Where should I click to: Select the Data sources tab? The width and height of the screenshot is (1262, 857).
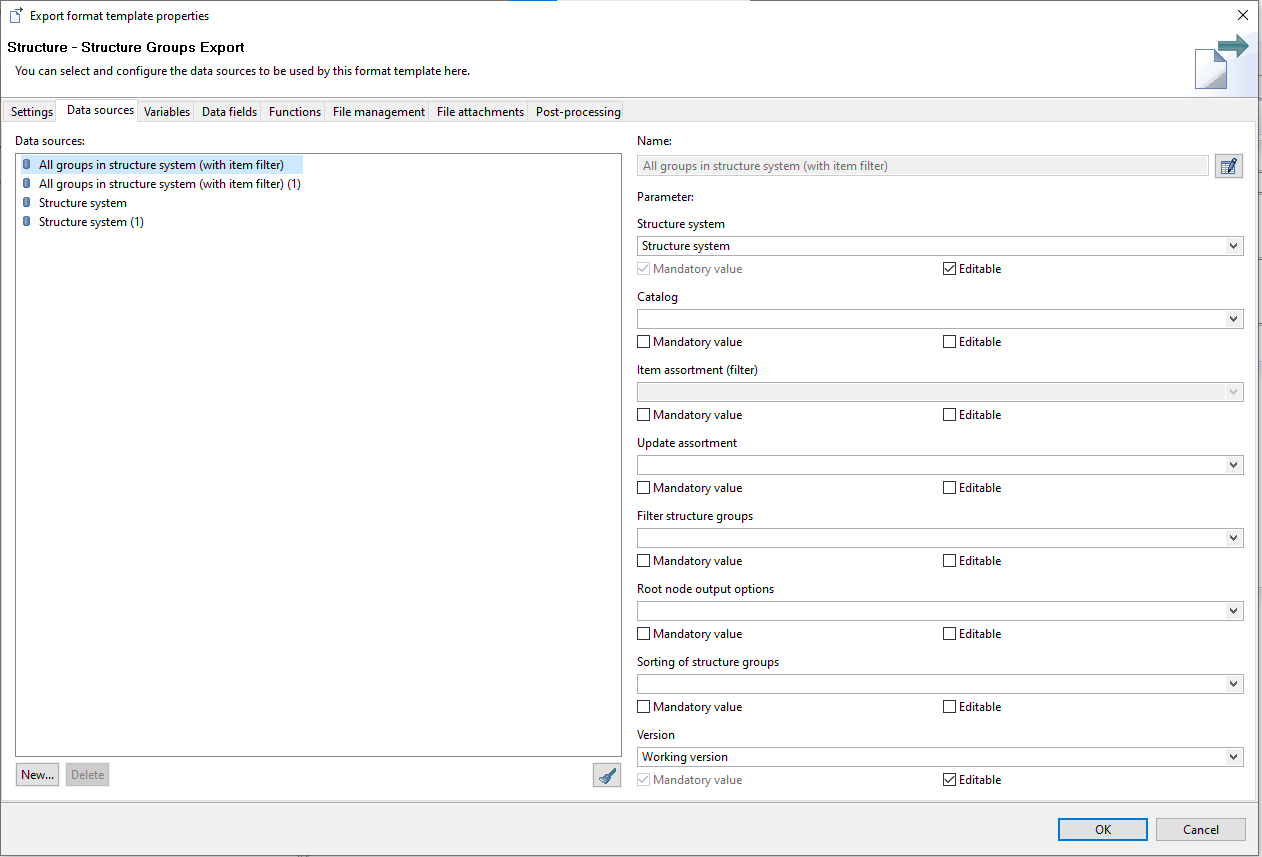100,110
